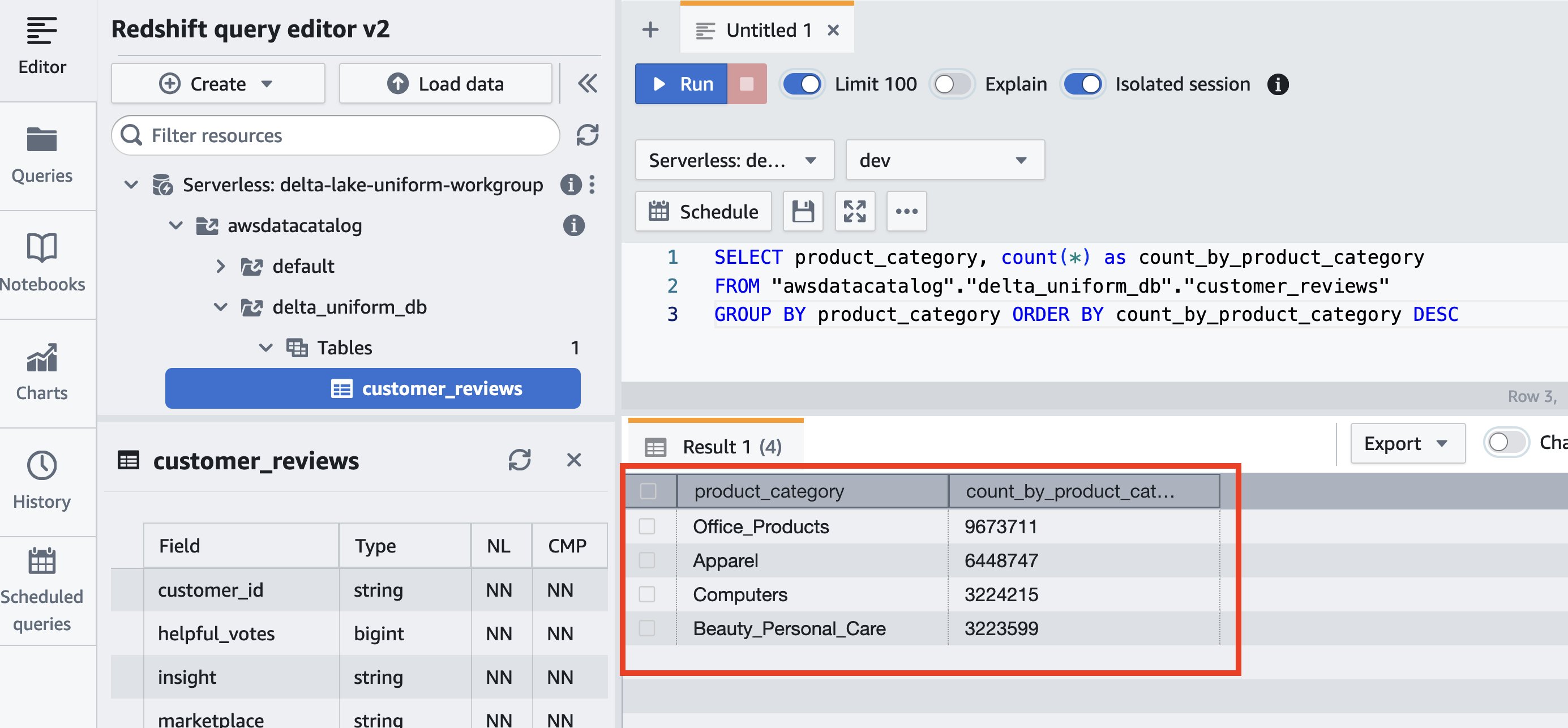Image resolution: width=1568 pixels, height=728 pixels.
Task: Collapse the left resource panel
Action: (587, 83)
